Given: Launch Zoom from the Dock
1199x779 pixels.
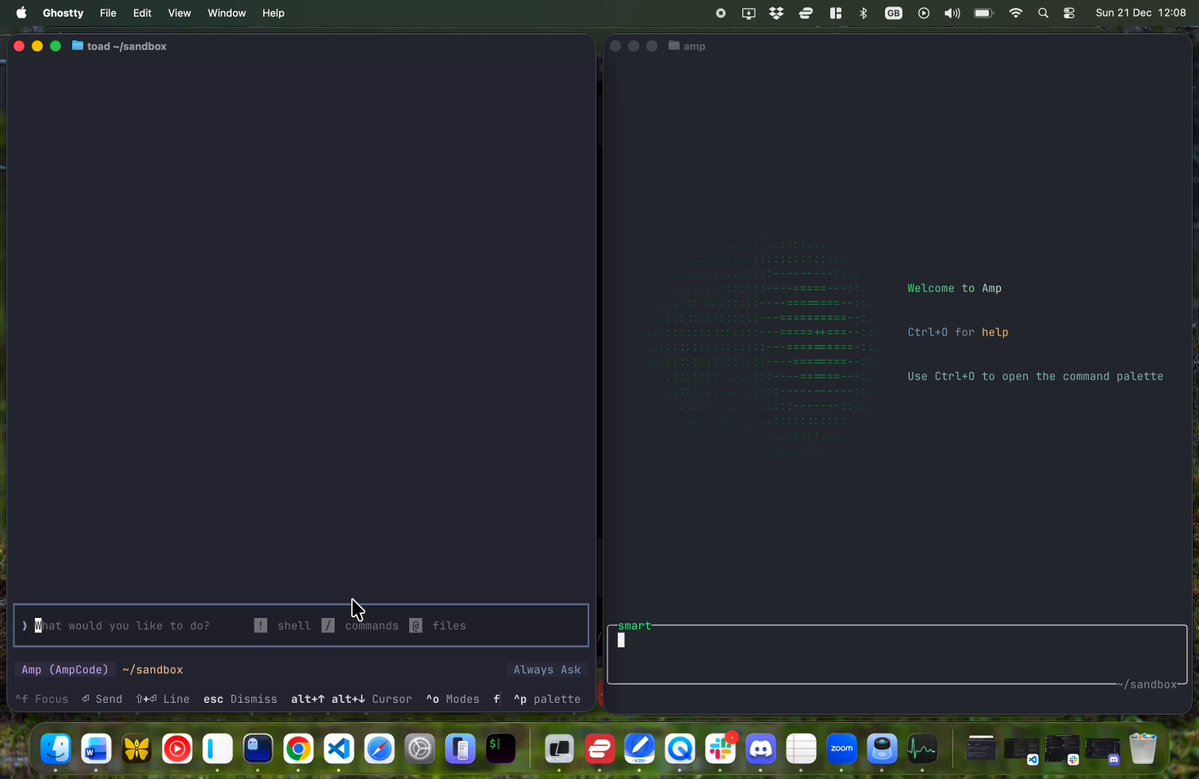Looking at the screenshot, I should pyautogui.click(x=841, y=748).
